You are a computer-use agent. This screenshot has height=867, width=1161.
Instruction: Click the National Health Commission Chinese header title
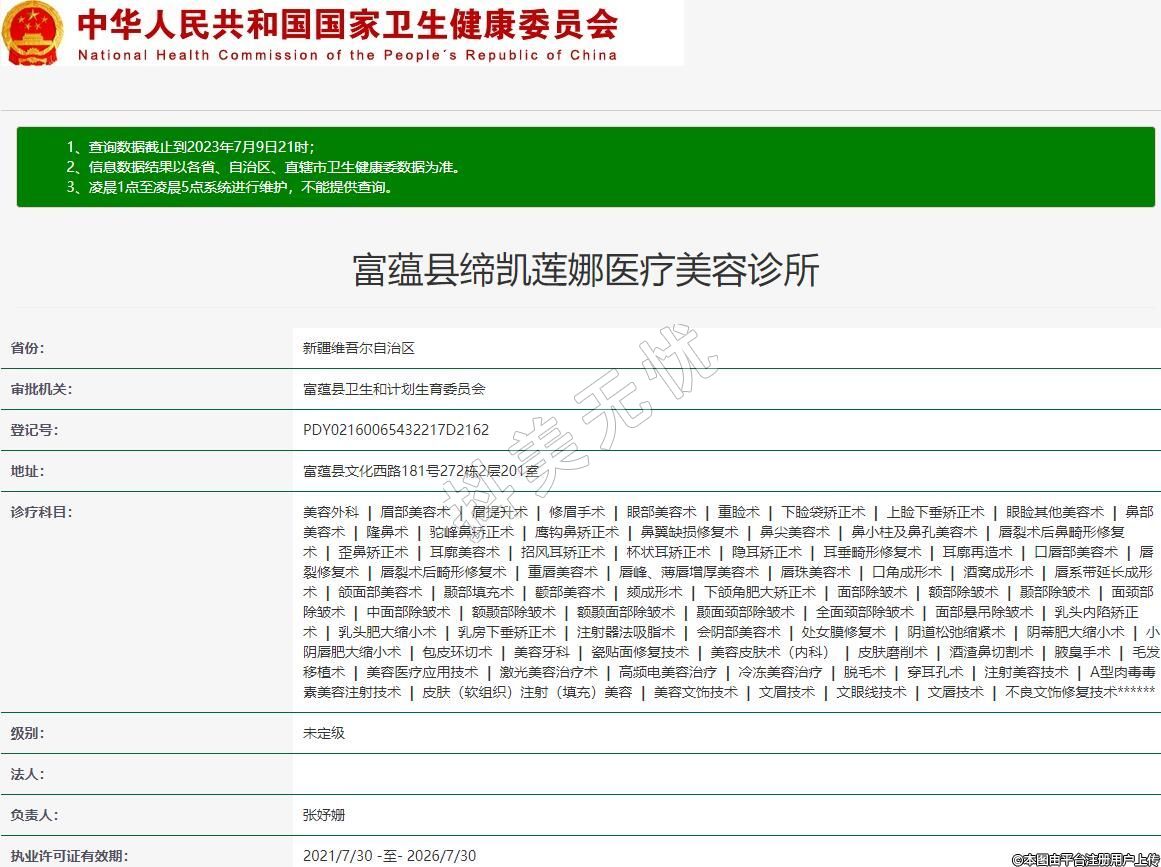347,24
